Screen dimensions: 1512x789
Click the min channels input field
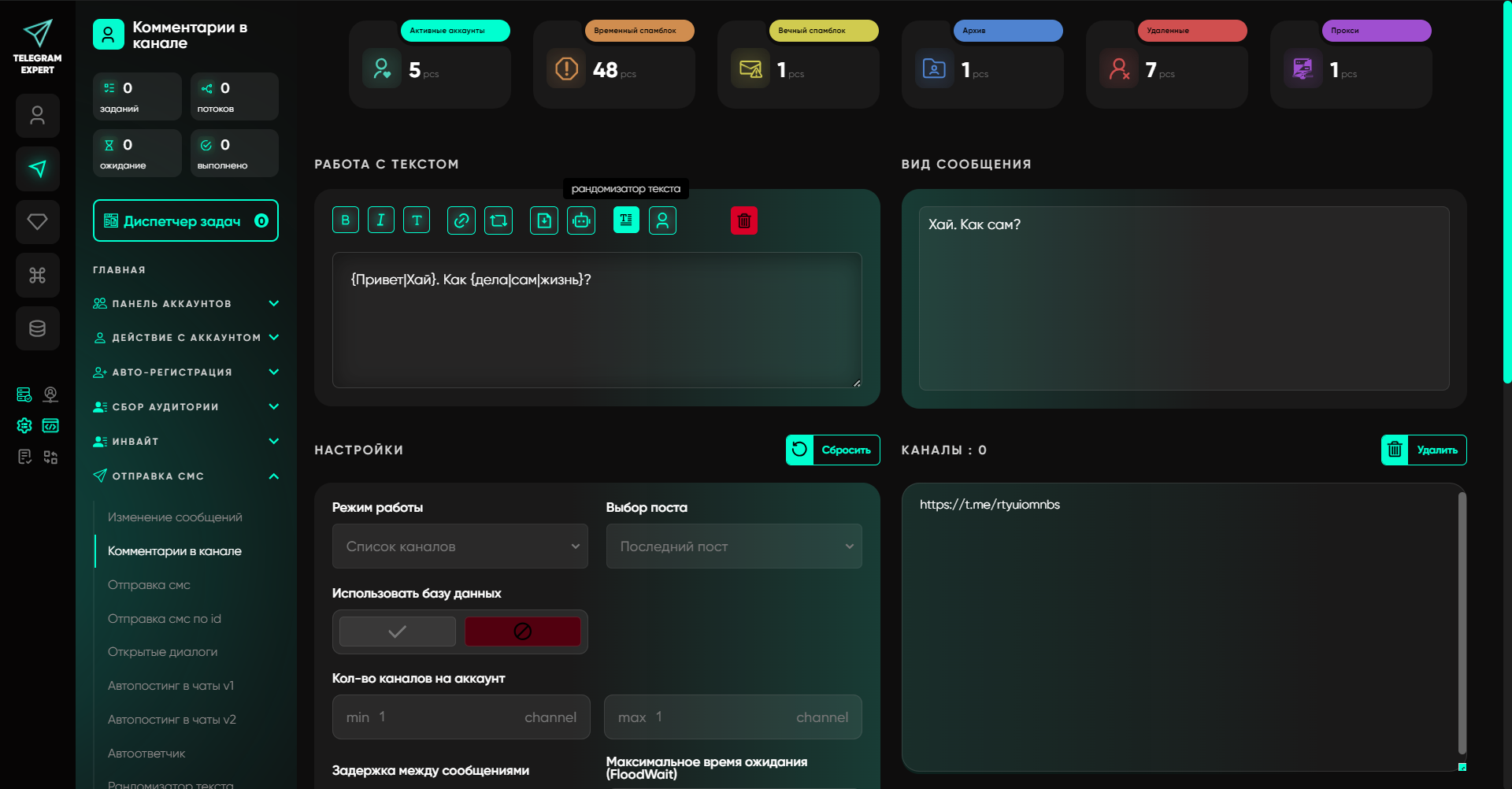point(461,717)
